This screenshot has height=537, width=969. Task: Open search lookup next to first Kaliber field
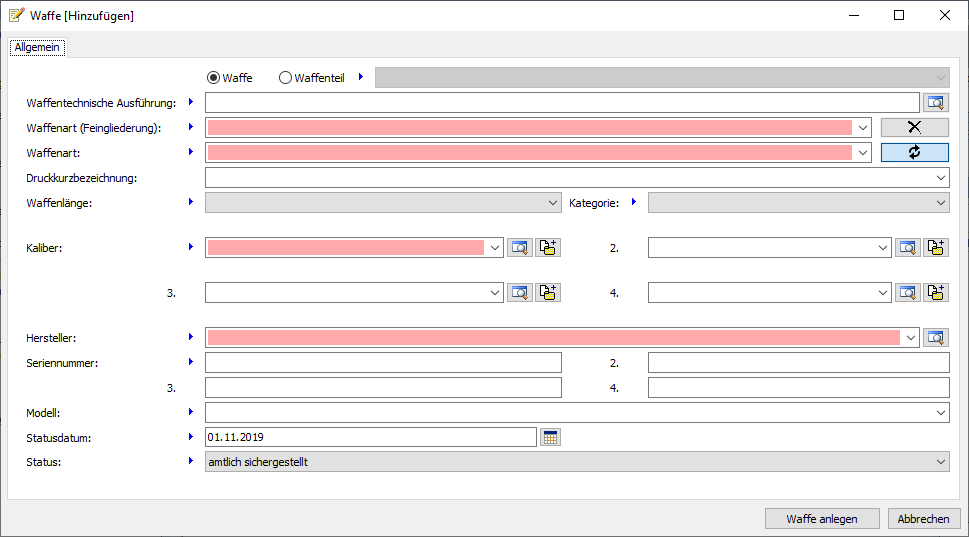point(520,247)
